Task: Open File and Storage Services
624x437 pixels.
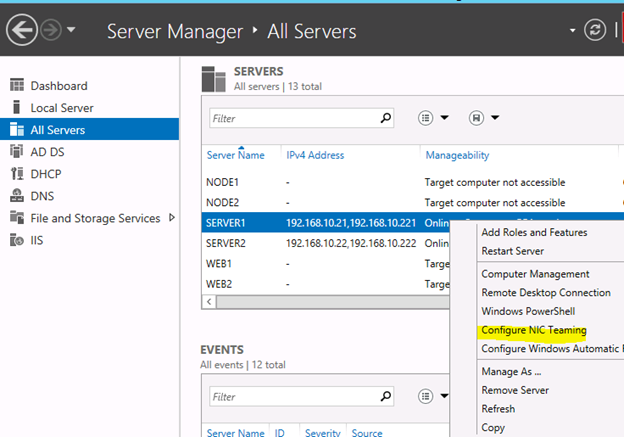Action: (x=96, y=218)
